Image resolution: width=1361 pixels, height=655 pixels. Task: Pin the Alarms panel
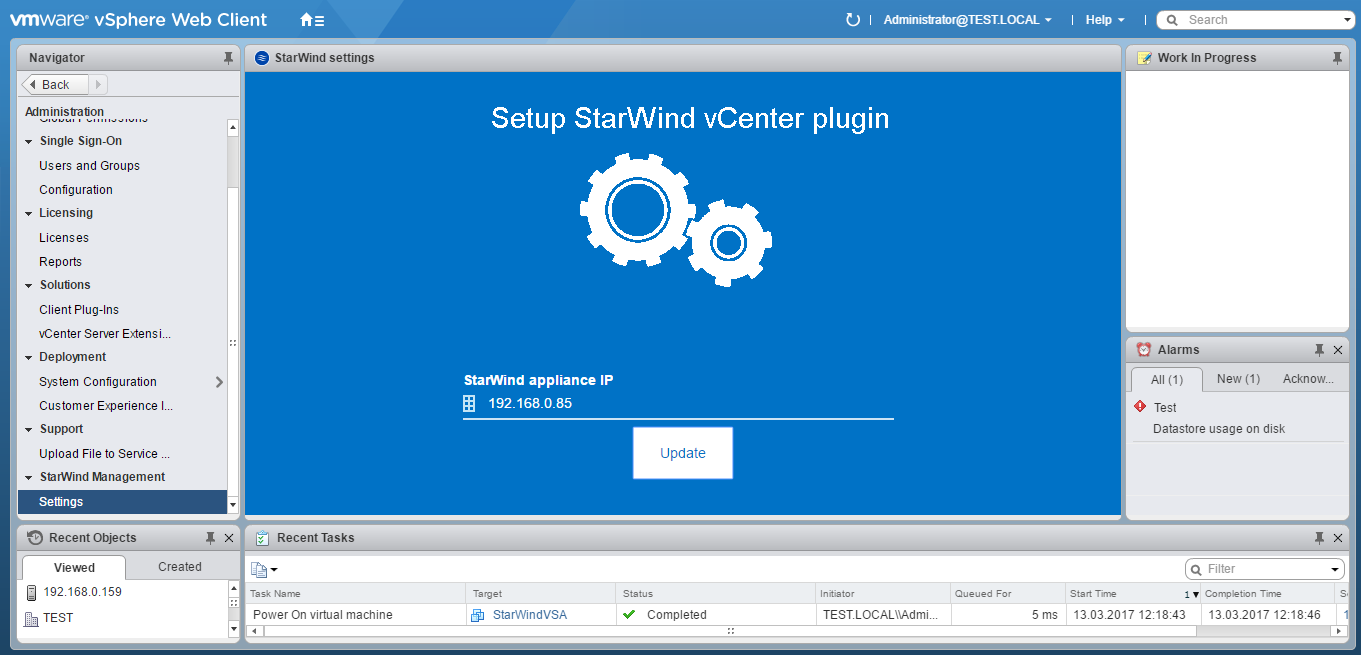[x=1319, y=350]
